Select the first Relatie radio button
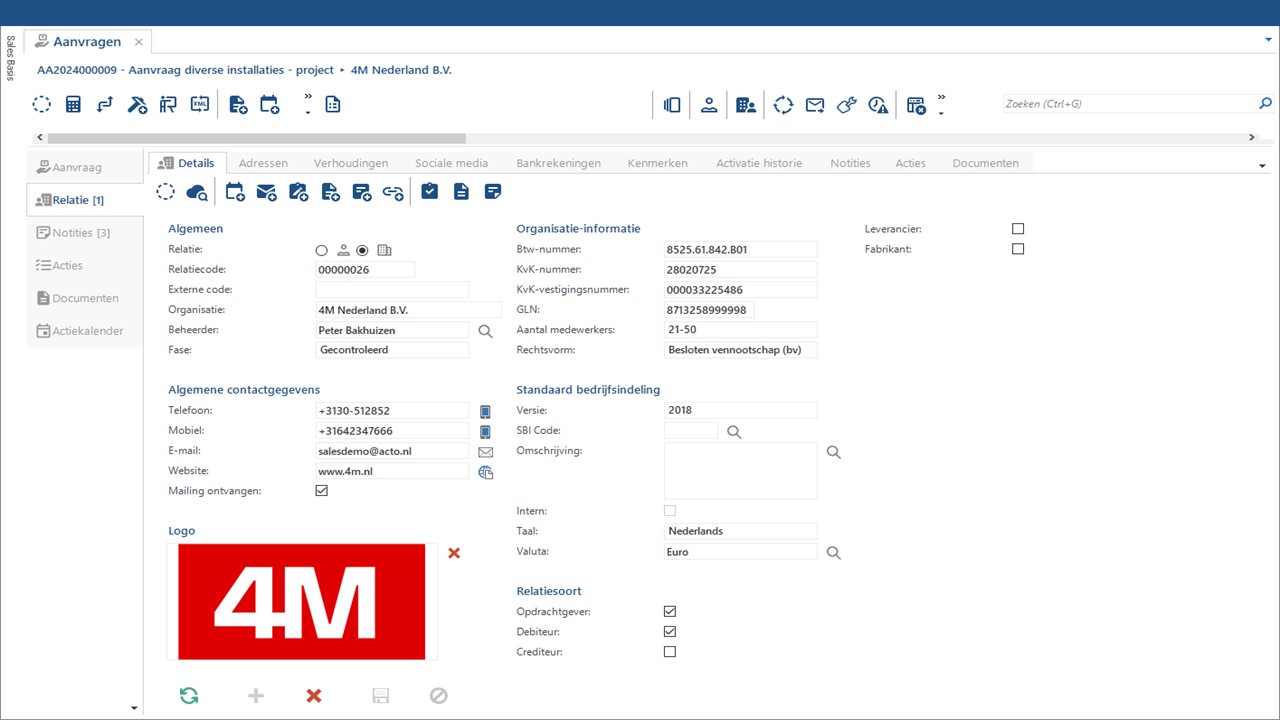The image size is (1280, 720). [321, 250]
